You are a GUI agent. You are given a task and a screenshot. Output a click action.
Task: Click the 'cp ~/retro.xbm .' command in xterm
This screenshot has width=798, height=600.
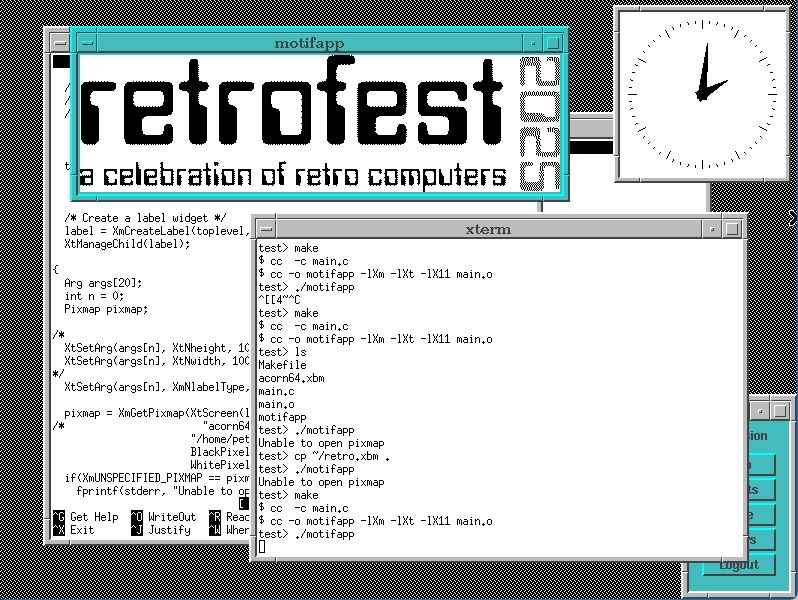[x=342, y=456]
